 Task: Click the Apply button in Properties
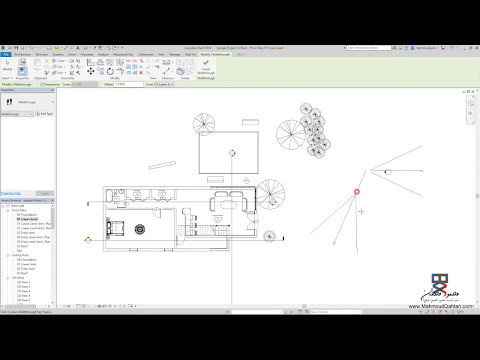tap(45, 193)
